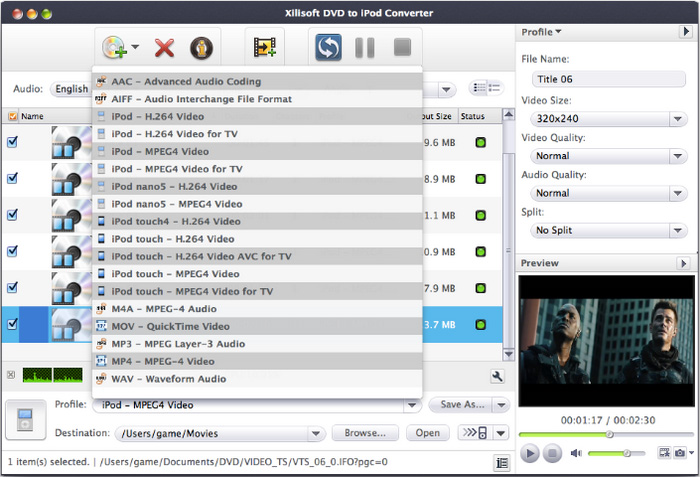Screen dimensions: 700x477
Task: Select M4A – MPEG-4 Audio
Action: pyautogui.click(x=257, y=309)
